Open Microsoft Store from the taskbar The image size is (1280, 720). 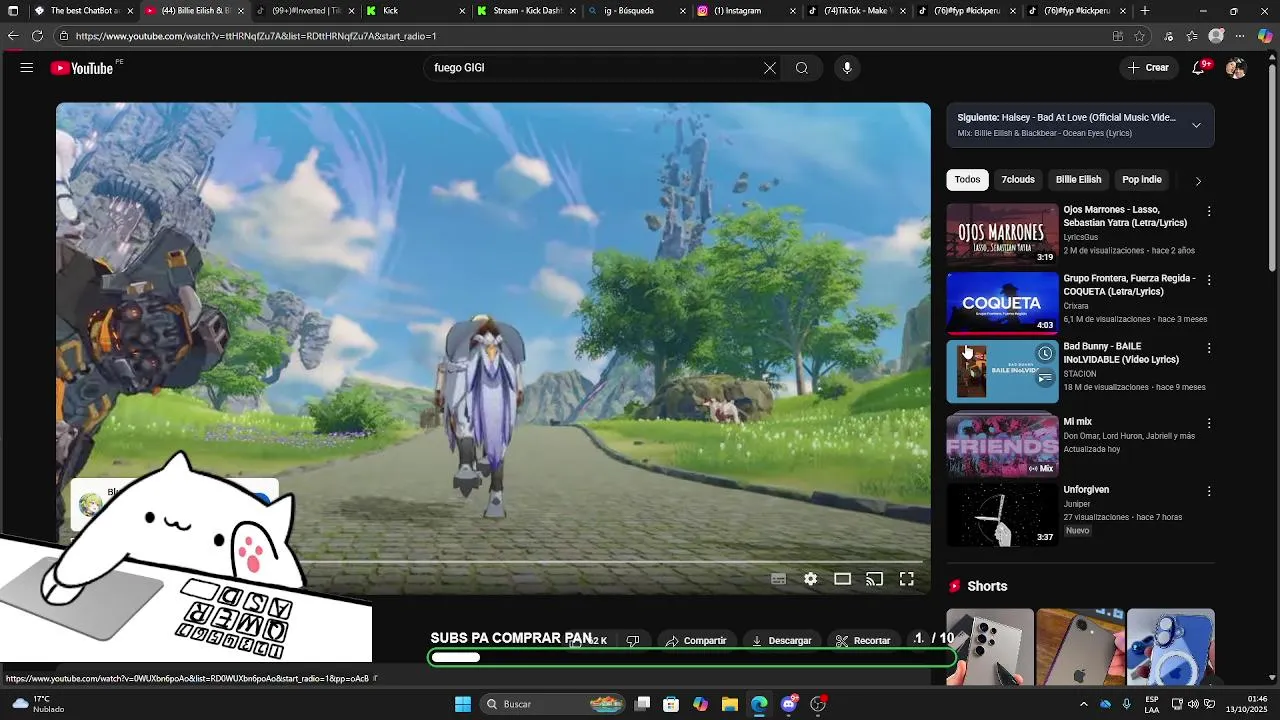point(671,704)
